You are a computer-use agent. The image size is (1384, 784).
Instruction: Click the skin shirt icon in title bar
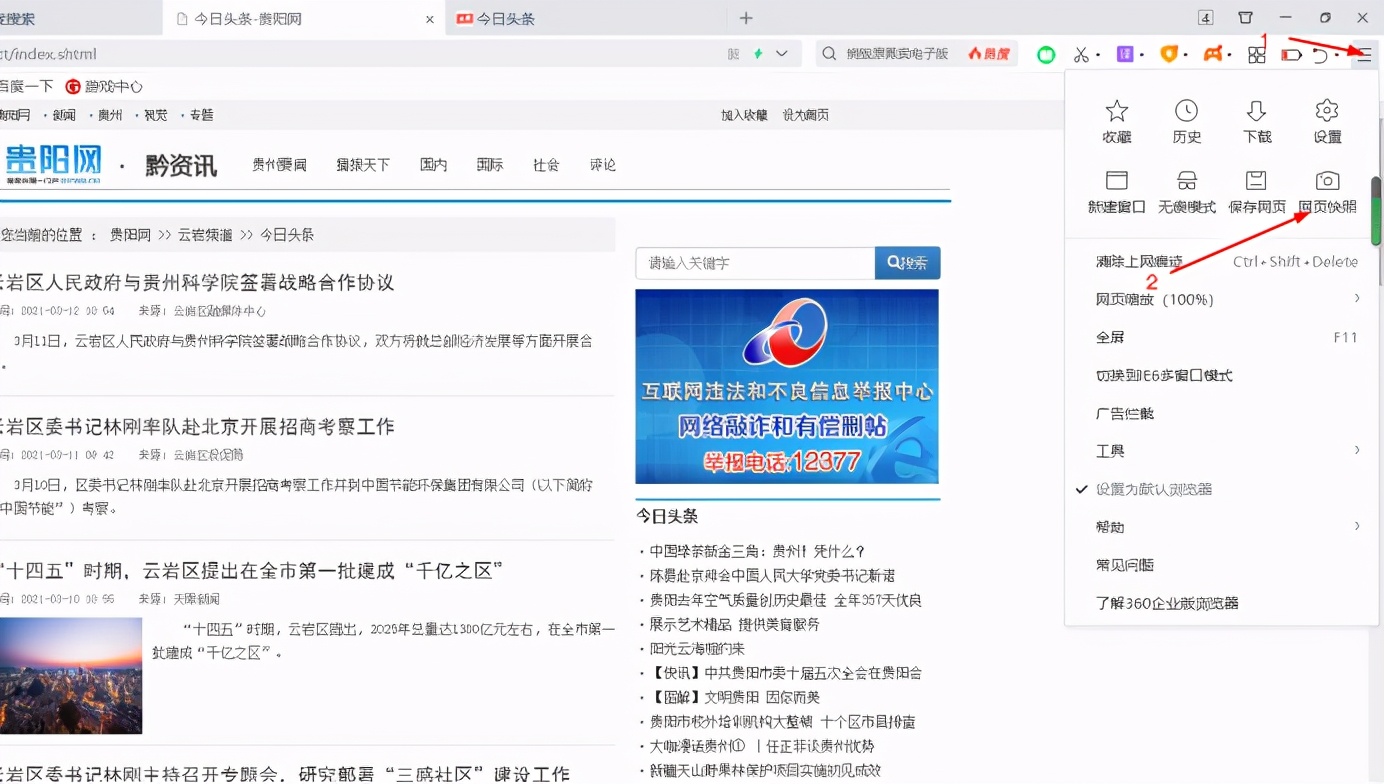point(1245,18)
